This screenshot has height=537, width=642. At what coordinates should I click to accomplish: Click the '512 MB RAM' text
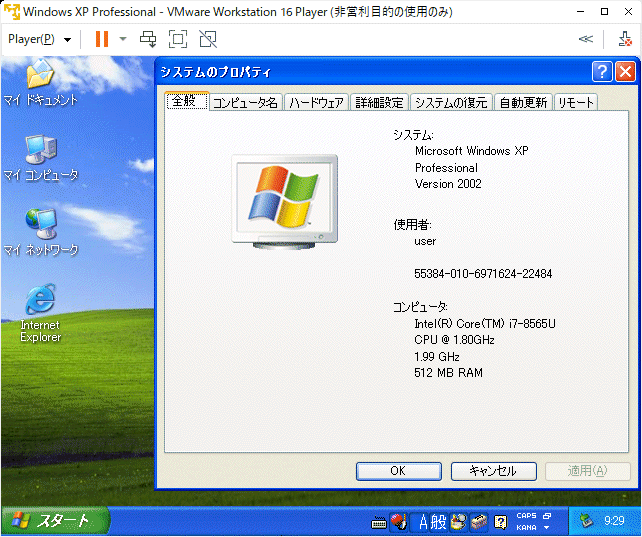(448, 372)
